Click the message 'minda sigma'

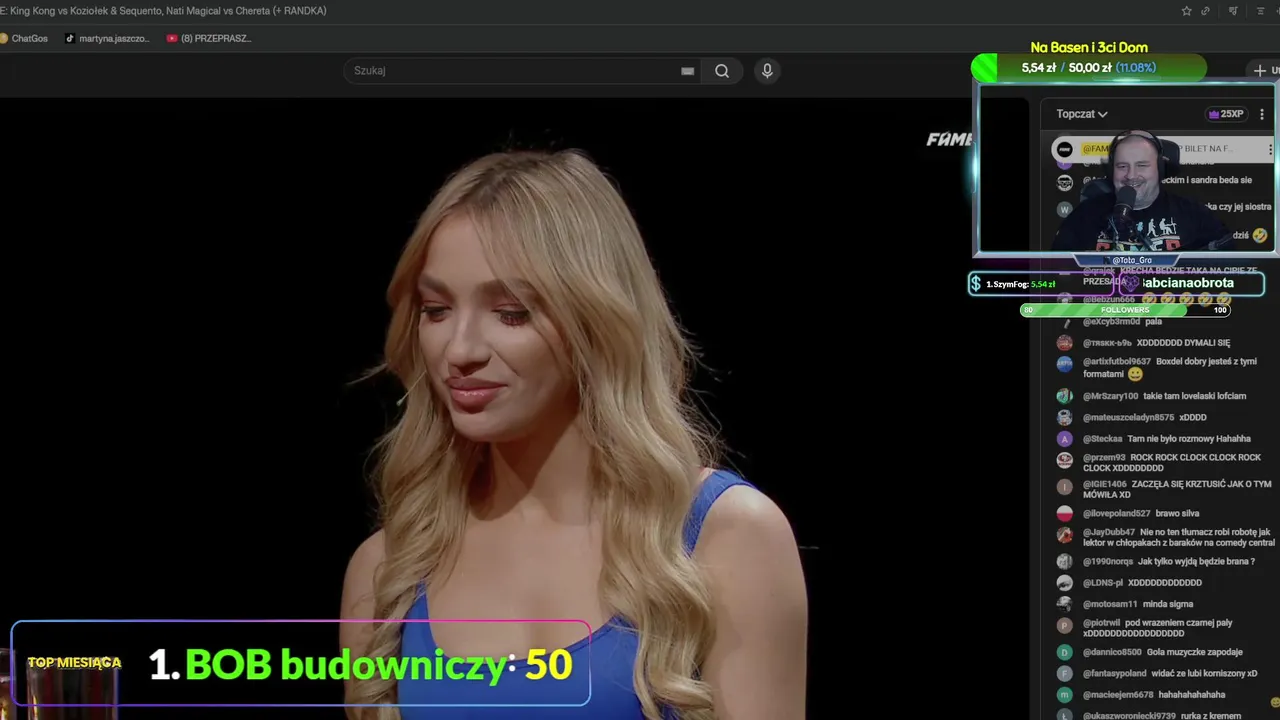pyautogui.click(x=1167, y=604)
